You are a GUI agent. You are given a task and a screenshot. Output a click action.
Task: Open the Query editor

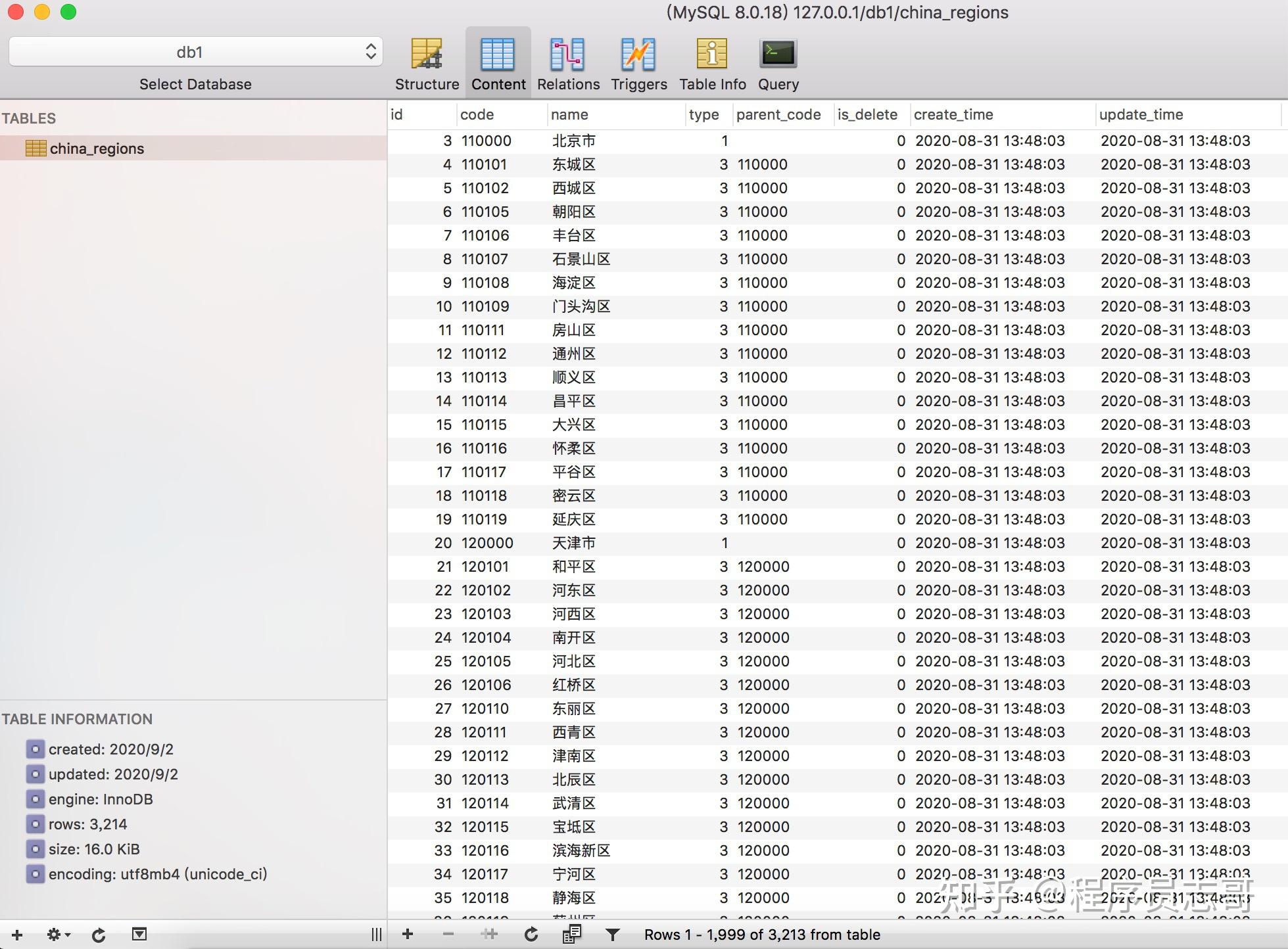tap(778, 64)
